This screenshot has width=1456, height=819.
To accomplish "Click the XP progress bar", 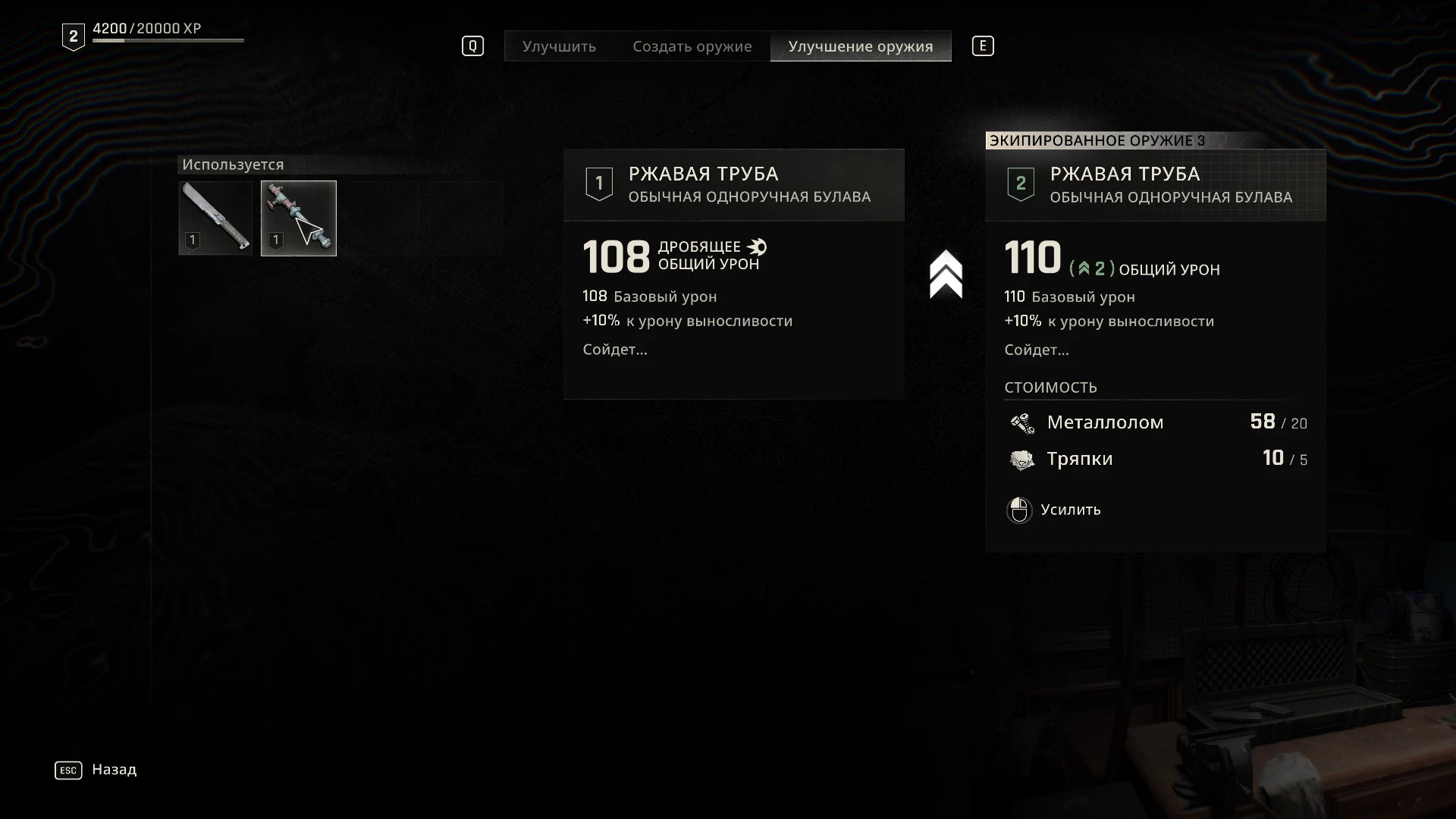I will click(x=168, y=40).
